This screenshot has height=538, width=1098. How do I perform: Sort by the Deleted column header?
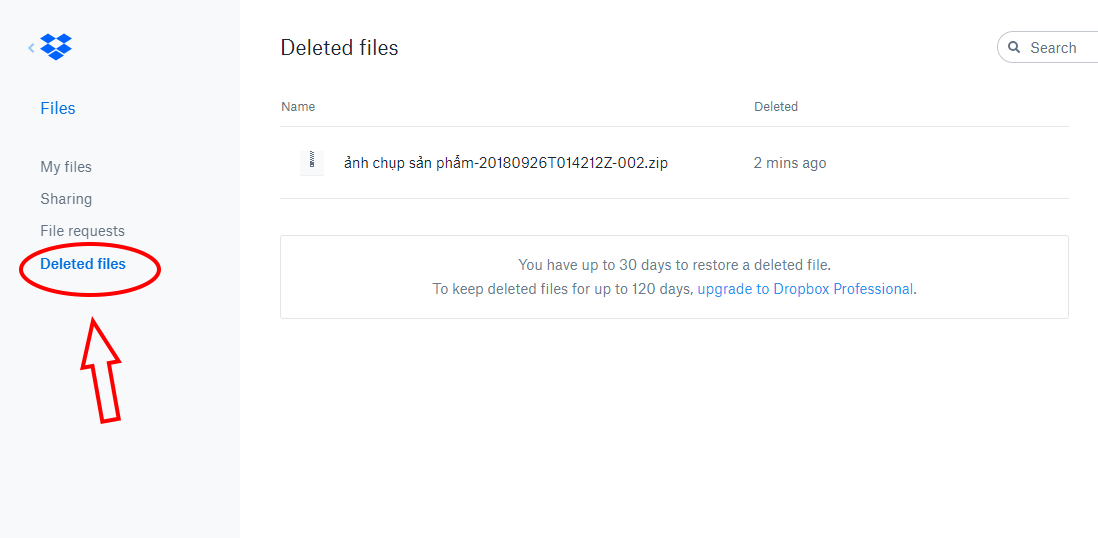776,107
